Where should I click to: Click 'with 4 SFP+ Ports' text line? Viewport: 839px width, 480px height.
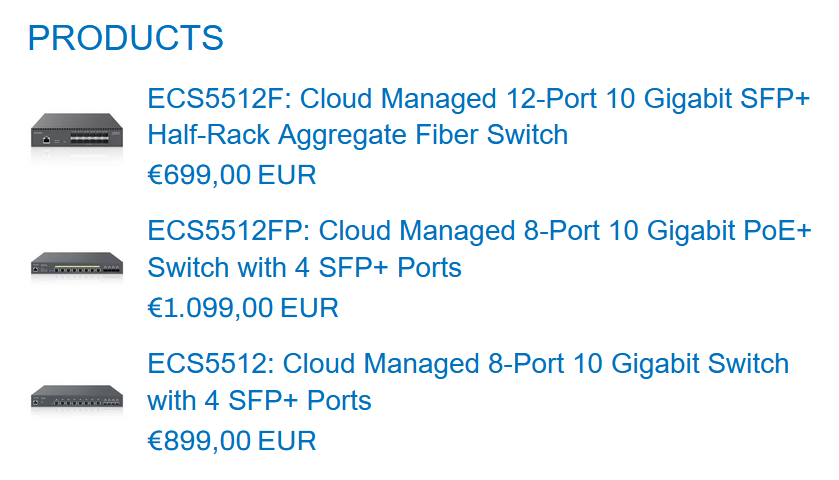(259, 400)
